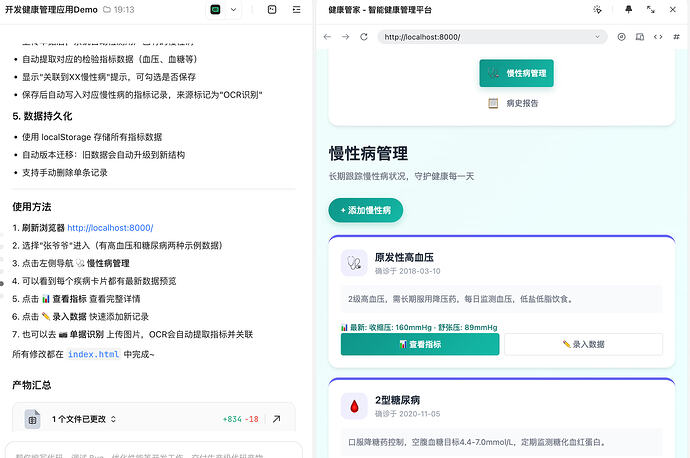690x458 pixels.
Task: Click the index.html code link
Action: 93,354
